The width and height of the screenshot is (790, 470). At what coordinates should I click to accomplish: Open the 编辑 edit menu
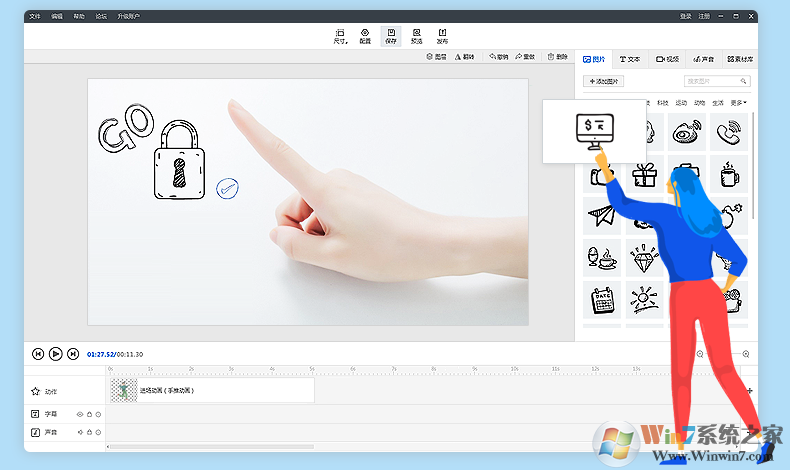tap(57, 17)
